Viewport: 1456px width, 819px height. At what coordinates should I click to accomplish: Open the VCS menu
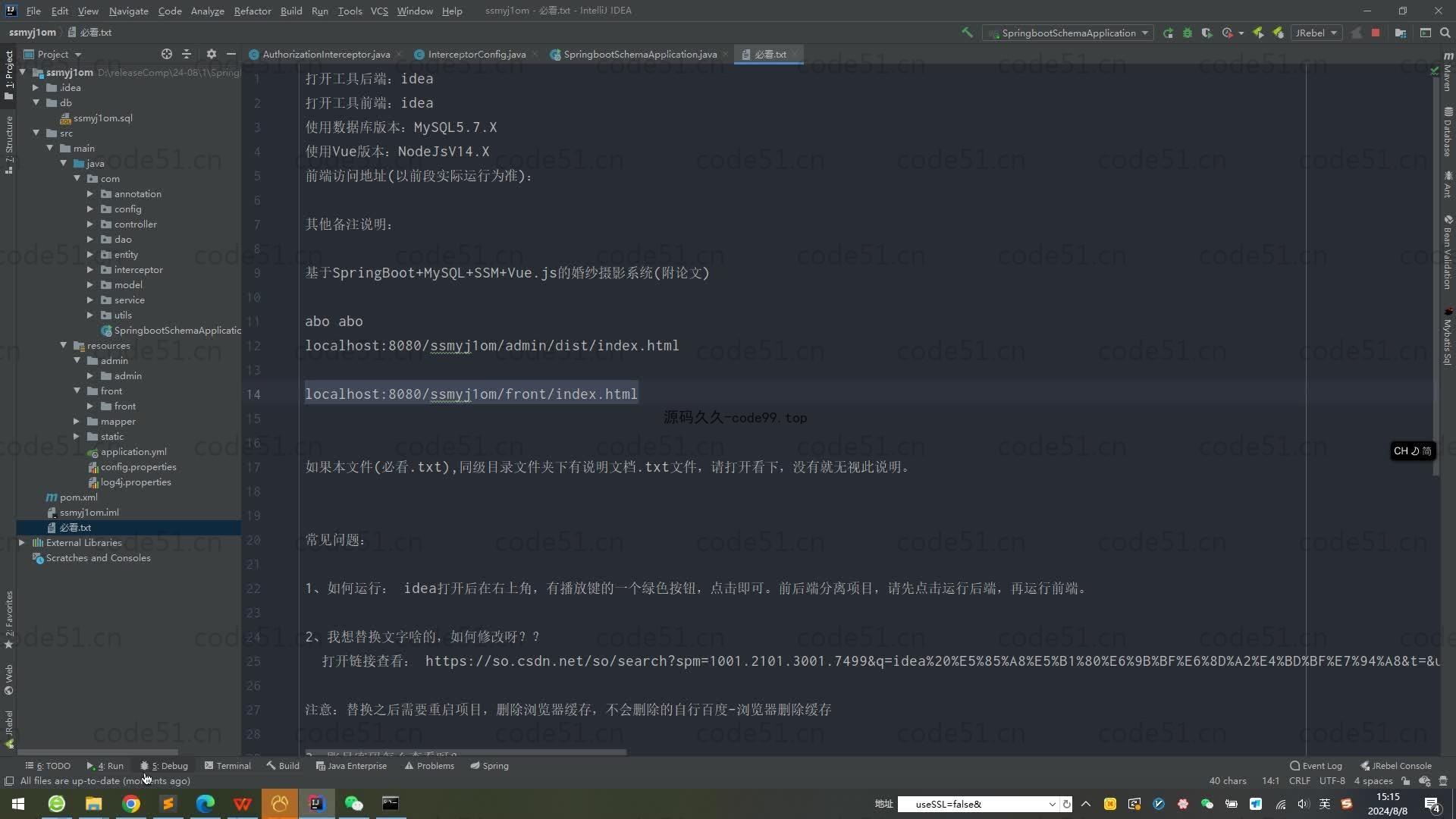coord(379,11)
